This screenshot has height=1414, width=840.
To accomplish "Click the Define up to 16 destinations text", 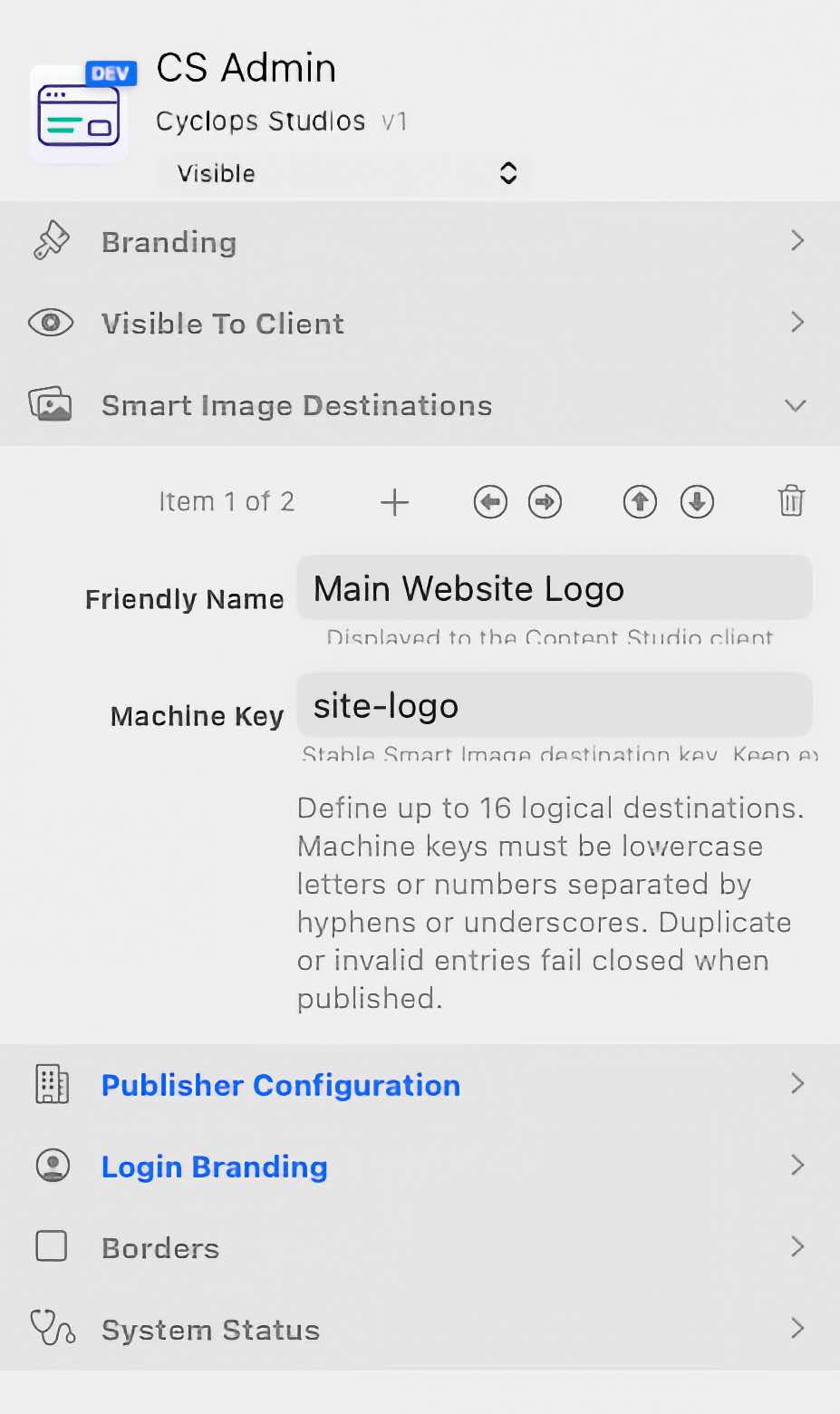I will click(551, 903).
